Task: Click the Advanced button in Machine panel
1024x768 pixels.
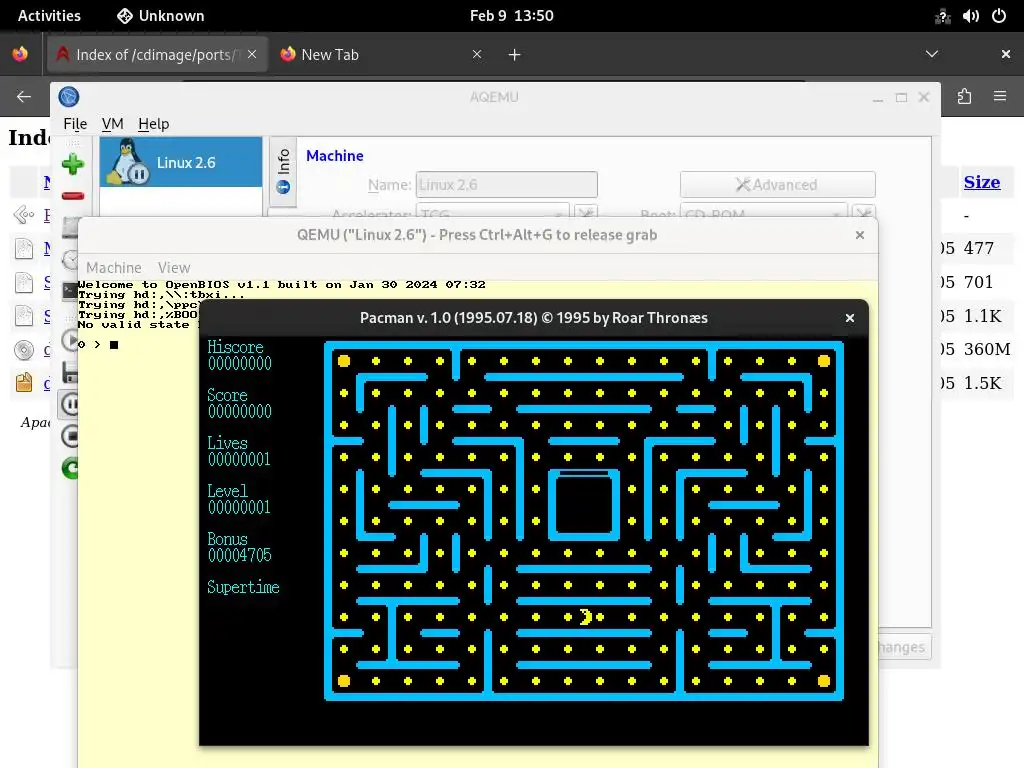Action: pyautogui.click(x=777, y=185)
